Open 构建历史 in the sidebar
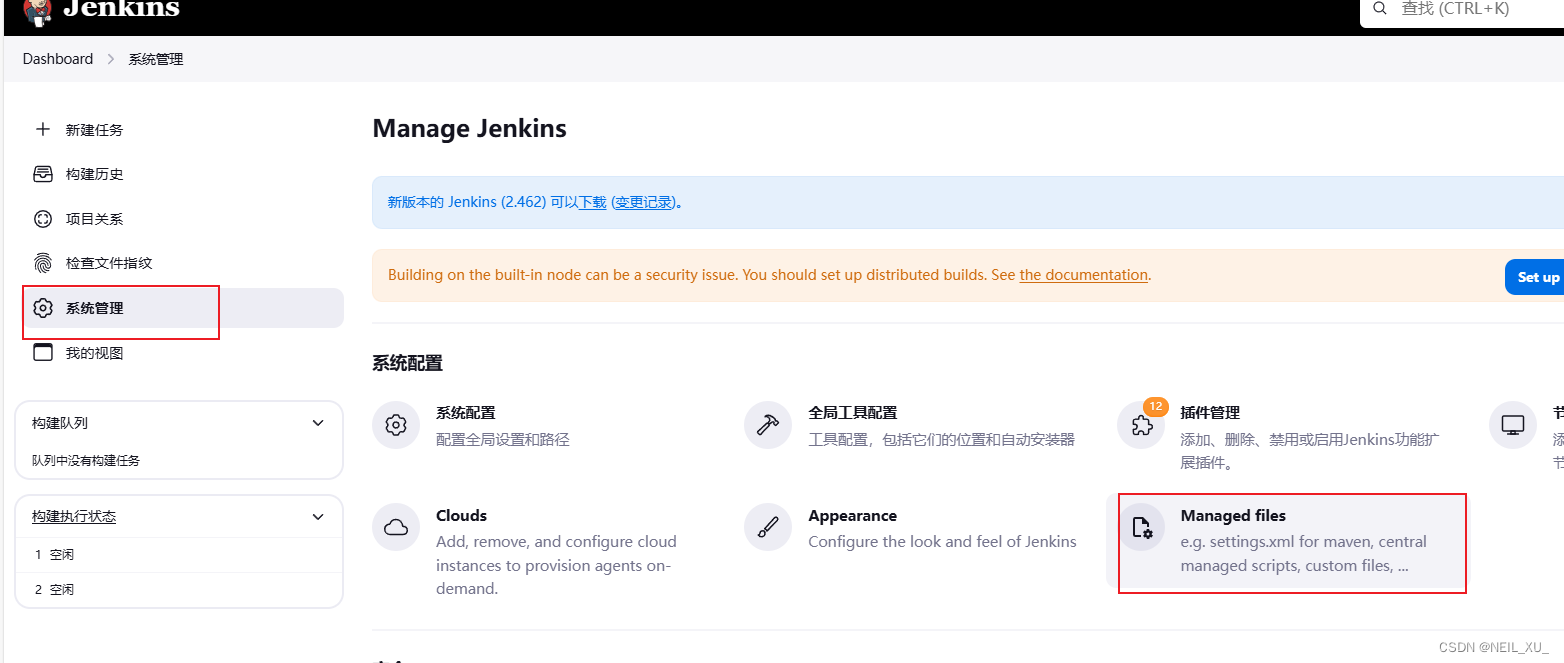Screen dimensions: 1564x663 (94, 174)
